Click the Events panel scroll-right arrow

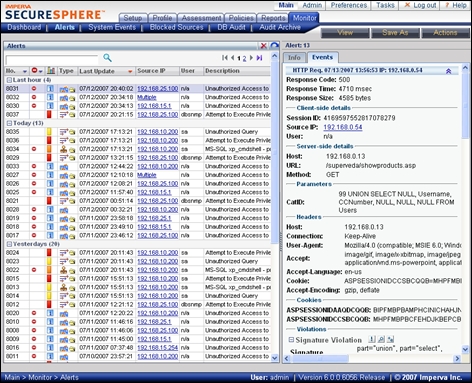[x=457, y=359]
